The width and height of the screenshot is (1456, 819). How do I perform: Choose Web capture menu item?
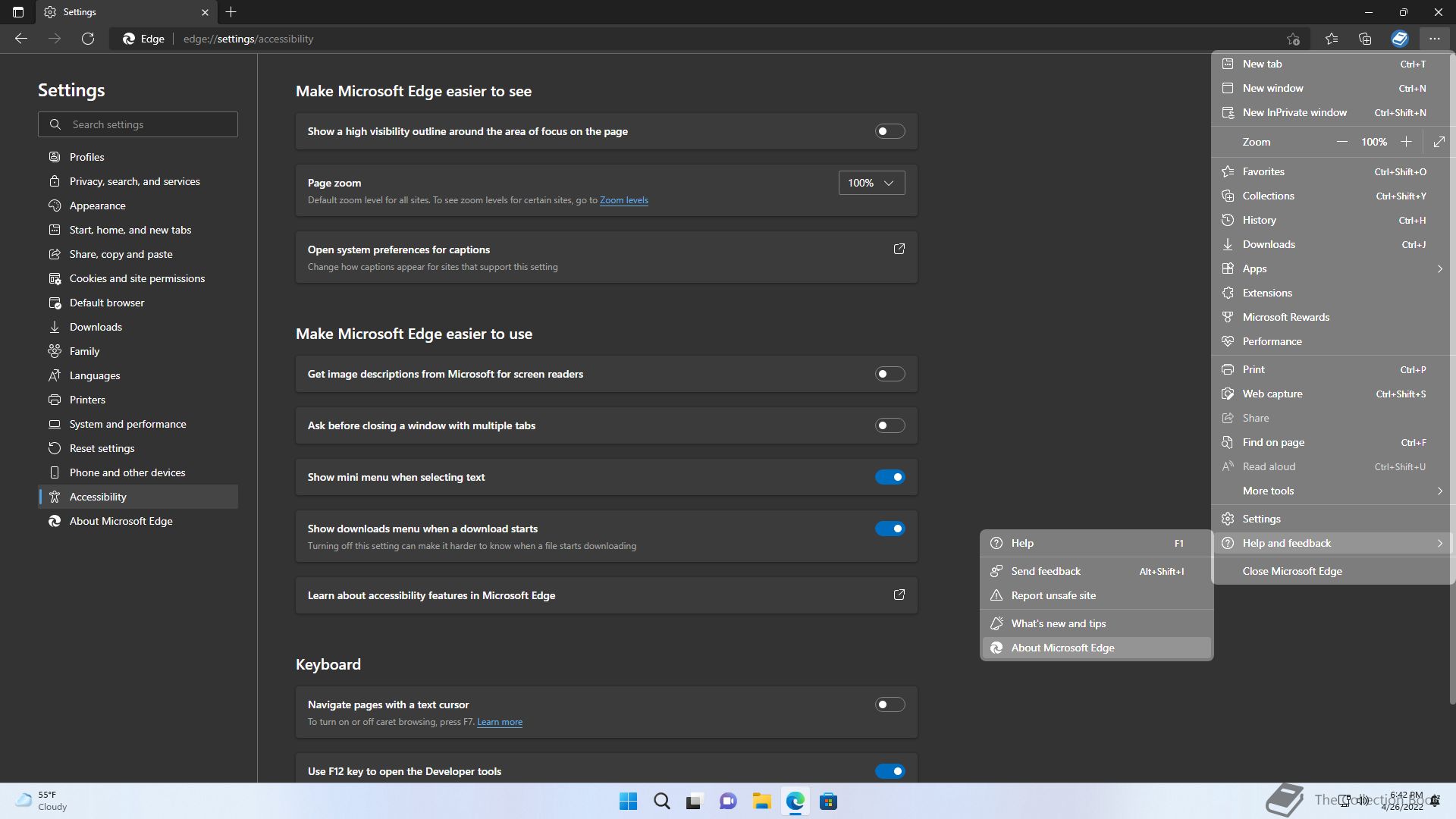pos(1331,394)
